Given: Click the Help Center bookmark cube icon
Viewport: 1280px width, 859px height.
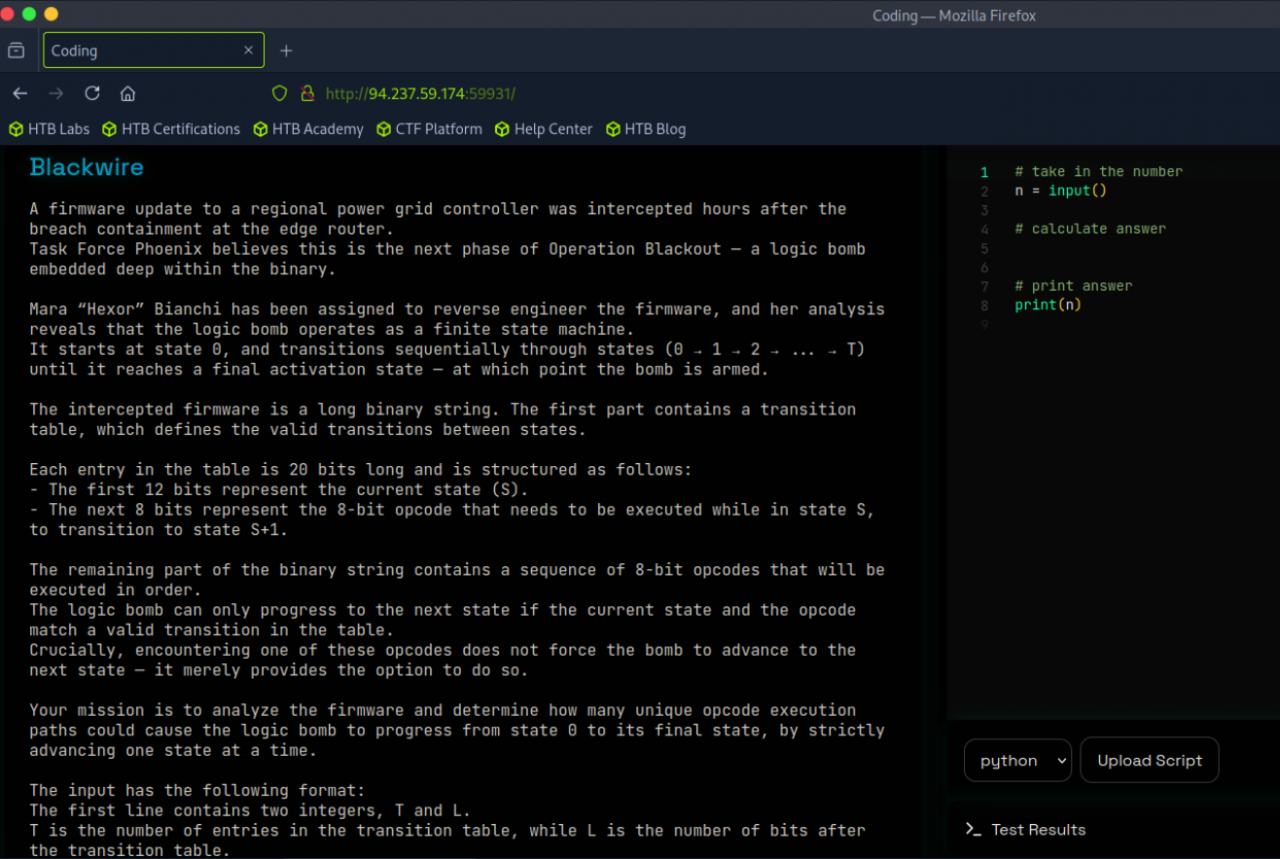Looking at the screenshot, I should point(502,129).
